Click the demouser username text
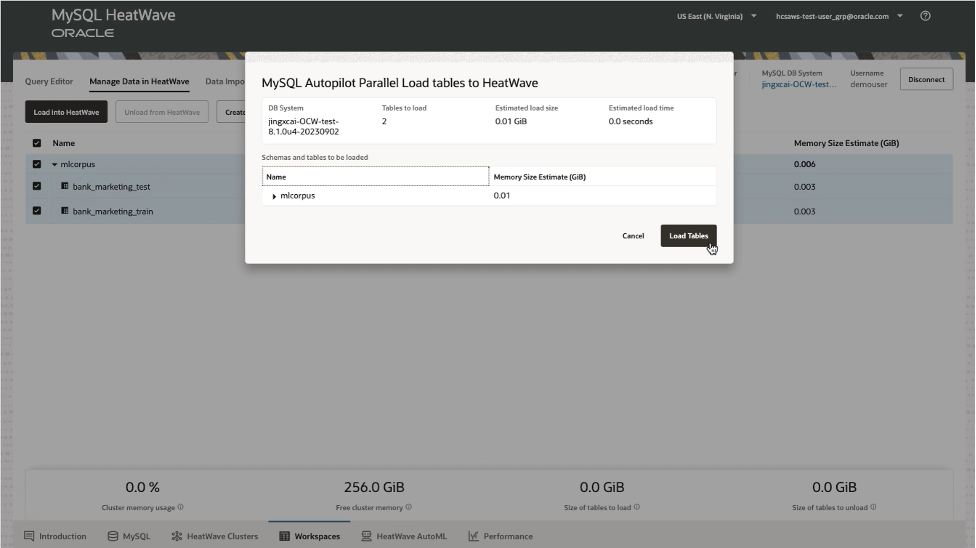 click(869, 85)
